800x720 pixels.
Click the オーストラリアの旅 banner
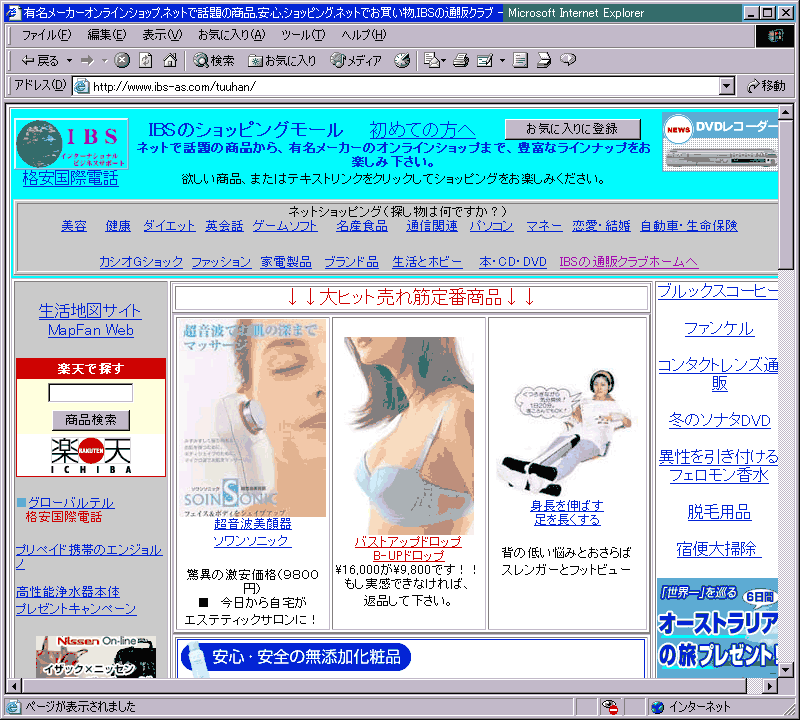[x=717, y=628]
